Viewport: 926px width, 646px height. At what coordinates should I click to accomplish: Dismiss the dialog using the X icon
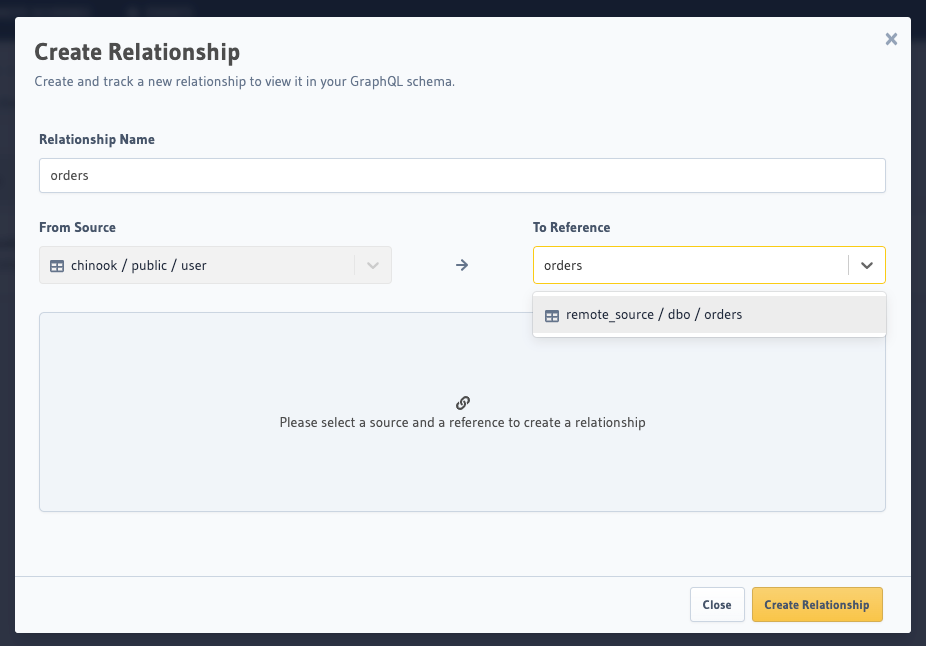[891, 39]
